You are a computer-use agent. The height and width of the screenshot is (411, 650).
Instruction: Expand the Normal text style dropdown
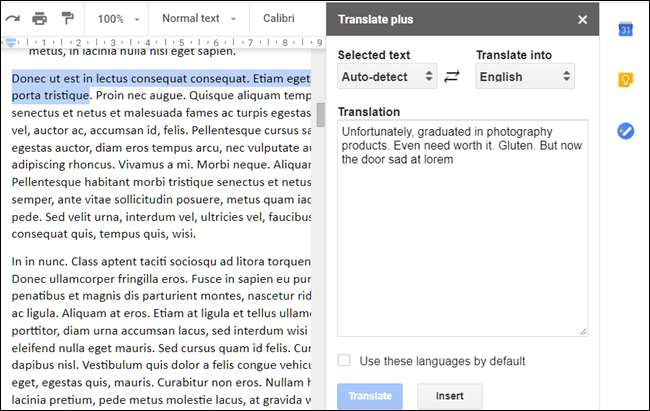199,18
